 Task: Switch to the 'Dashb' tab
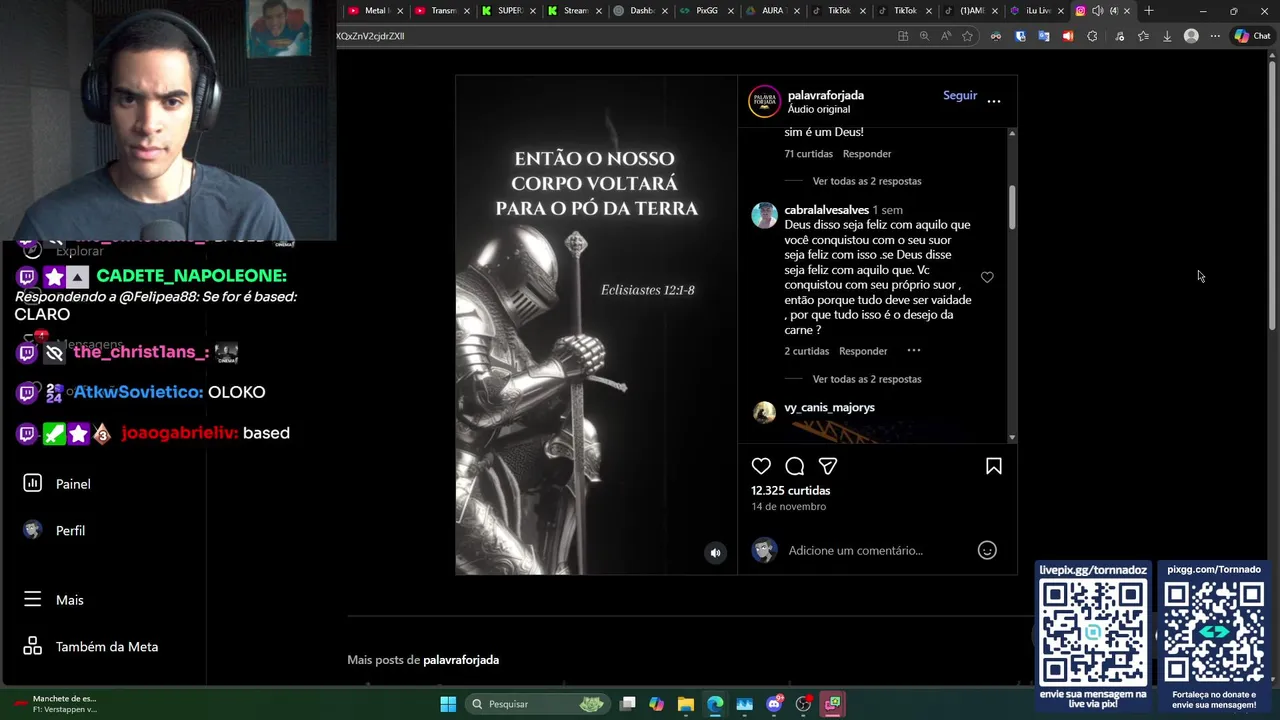click(638, 11)
